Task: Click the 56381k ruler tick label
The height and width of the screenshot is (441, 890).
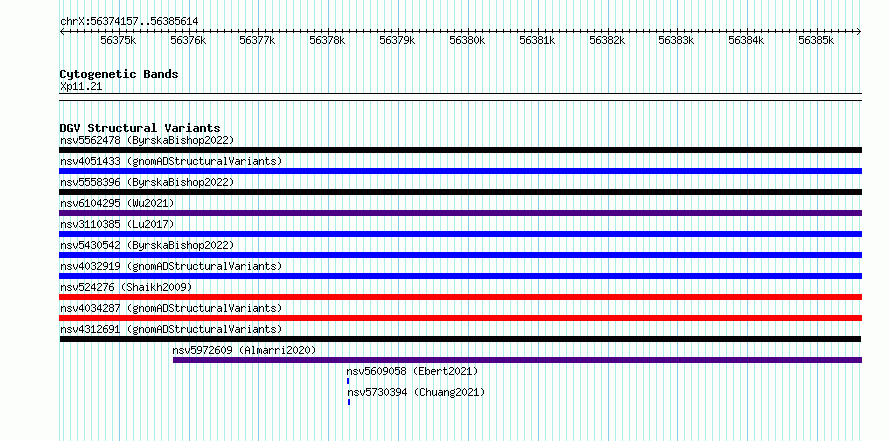Action: (537, 40)
